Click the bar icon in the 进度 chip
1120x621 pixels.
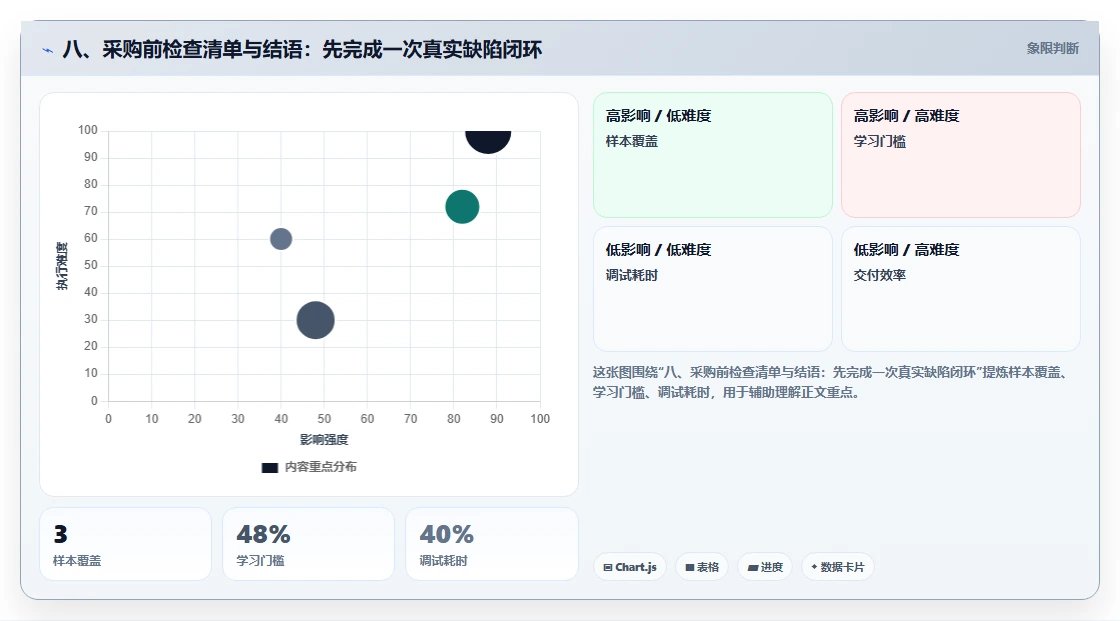click(753, 567)
